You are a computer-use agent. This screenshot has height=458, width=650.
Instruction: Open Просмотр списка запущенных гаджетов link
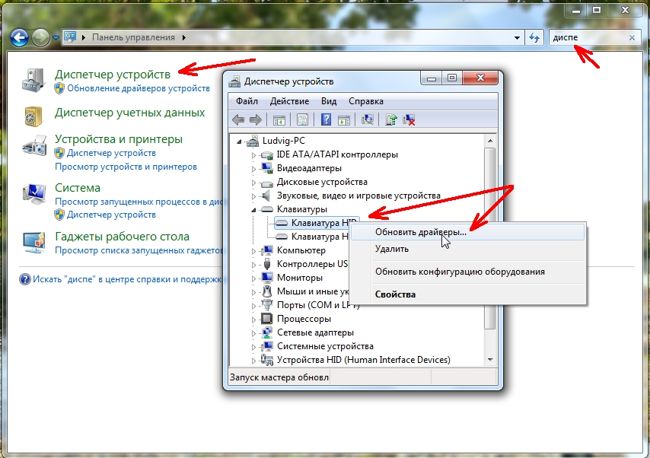(139, 251)
